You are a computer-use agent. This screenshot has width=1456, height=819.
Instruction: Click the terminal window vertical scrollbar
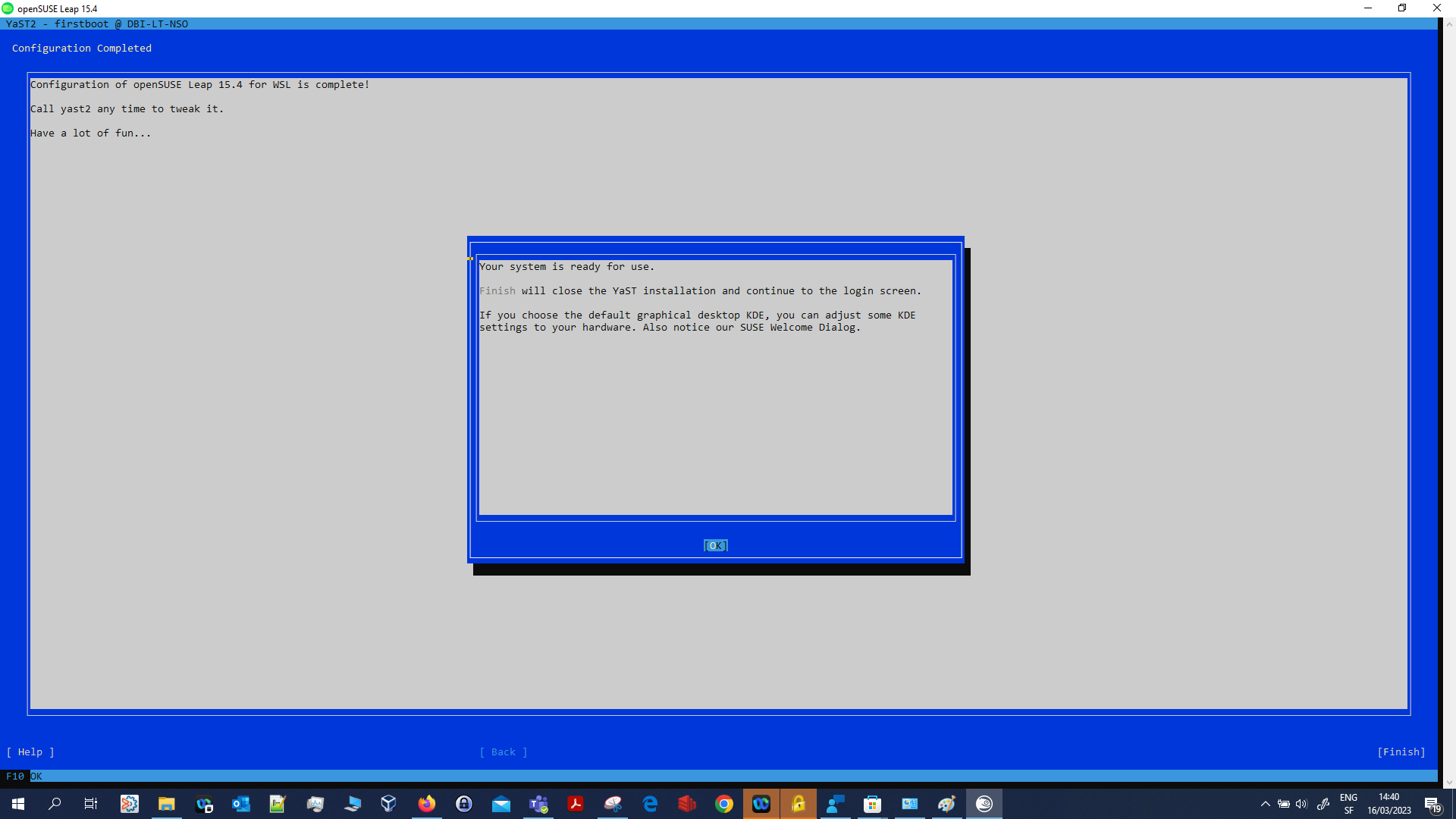point(1448,402)
